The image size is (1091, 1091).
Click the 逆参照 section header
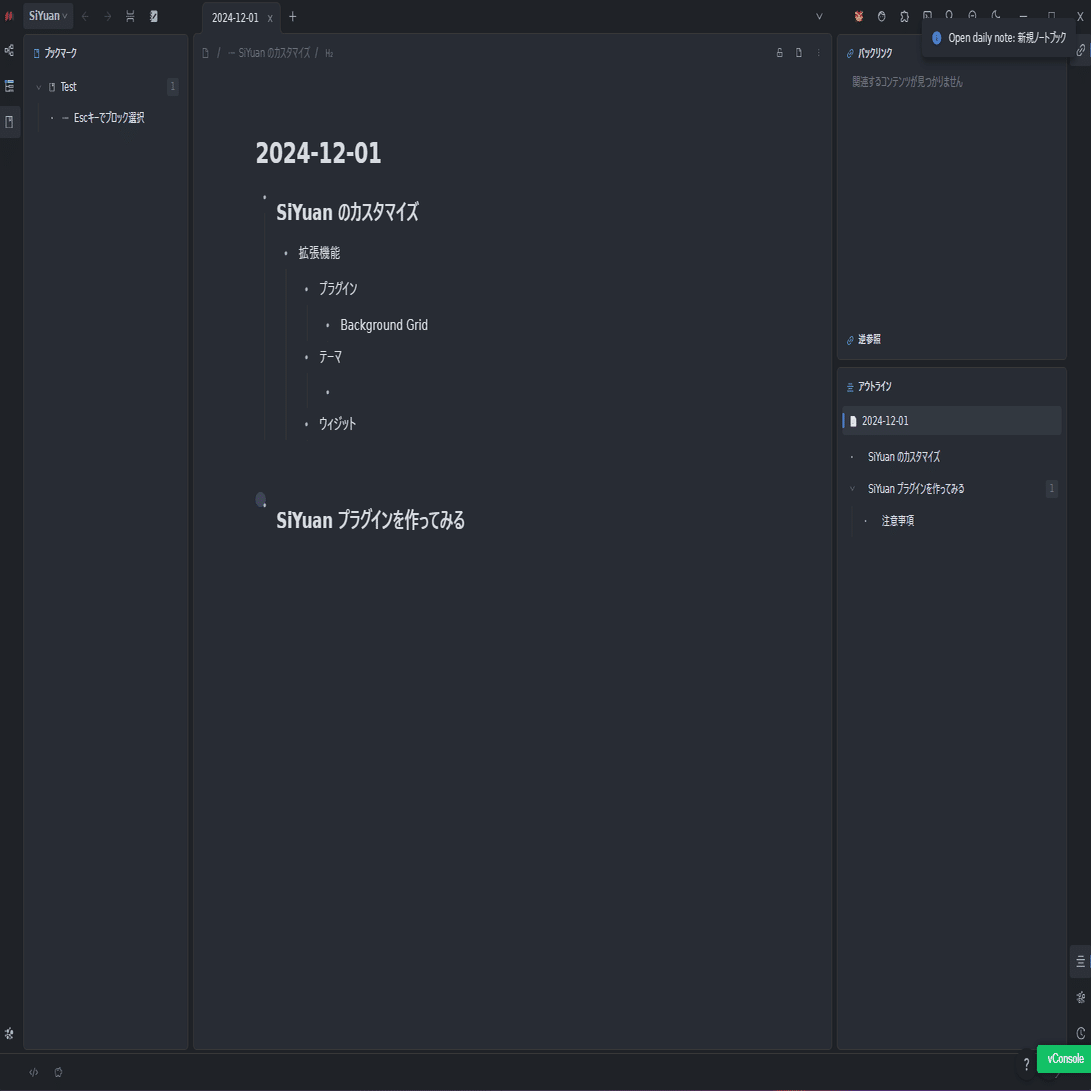(x=869, y=340)
